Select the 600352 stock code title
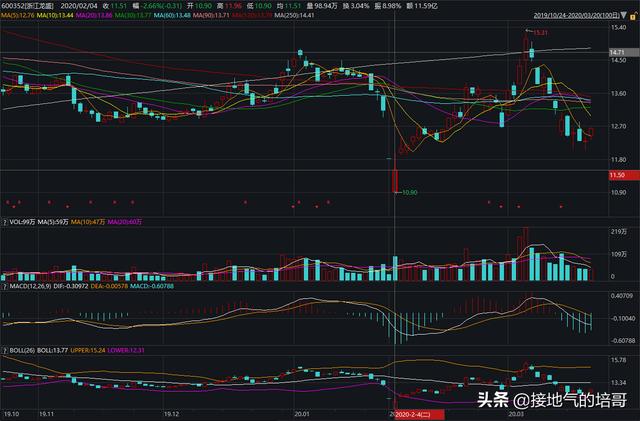This screenshot has height=421, width=640. 27,6
